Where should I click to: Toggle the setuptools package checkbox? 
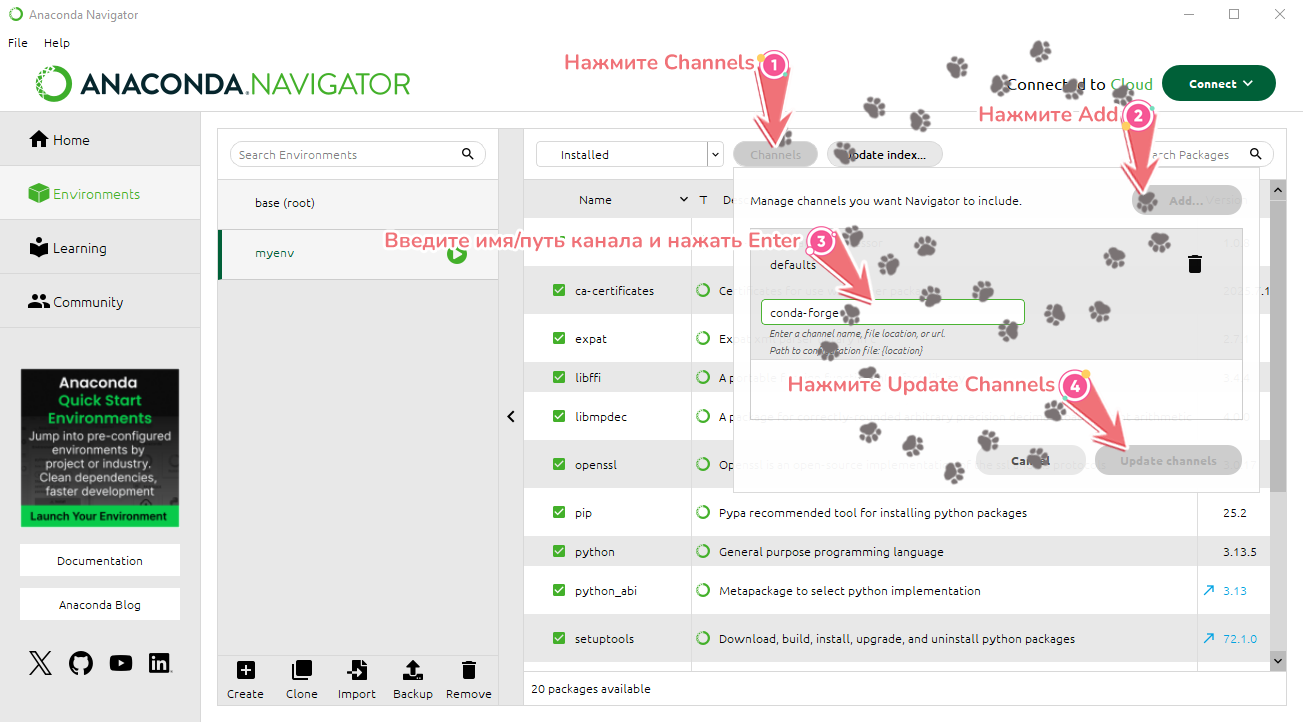(559, 638)
